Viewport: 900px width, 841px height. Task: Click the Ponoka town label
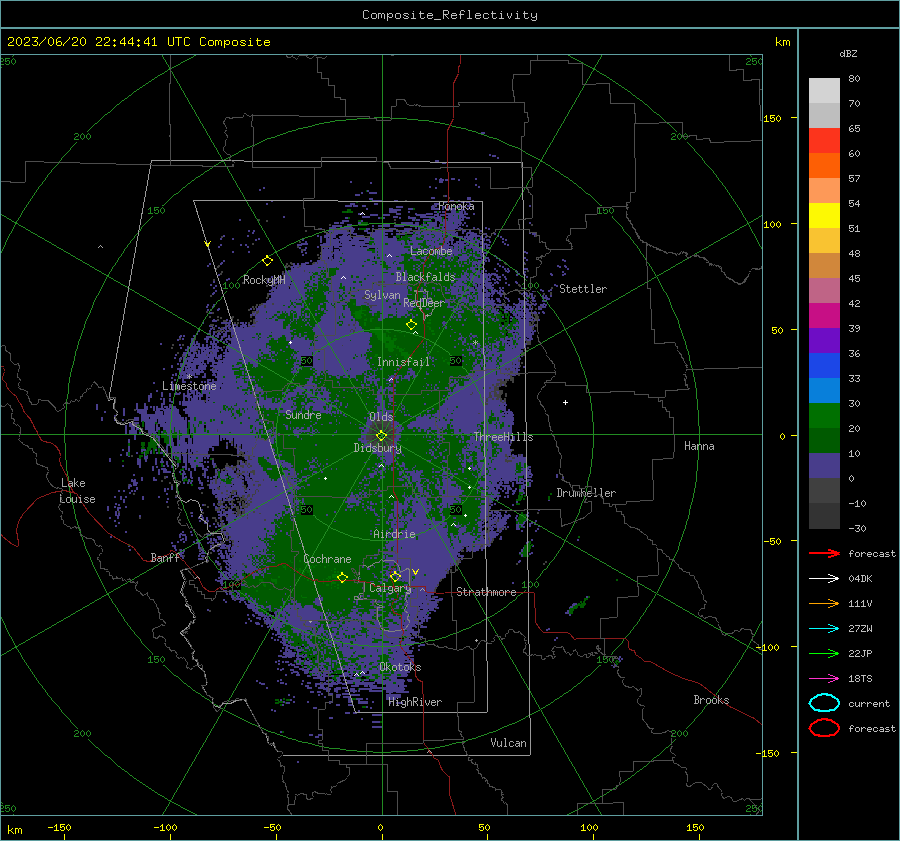pos(456,206)
